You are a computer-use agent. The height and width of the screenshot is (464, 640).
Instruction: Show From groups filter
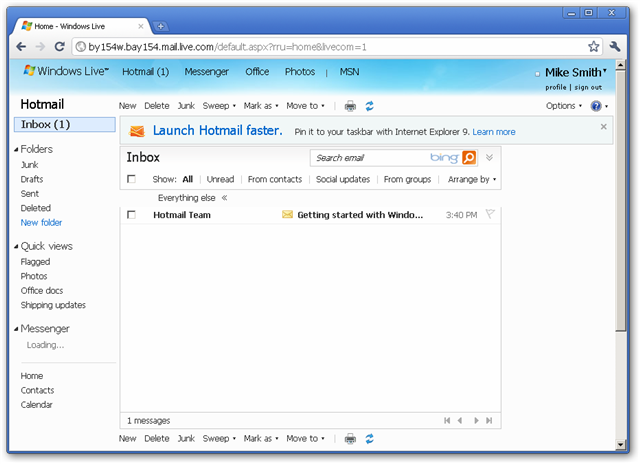click(407, 179)
